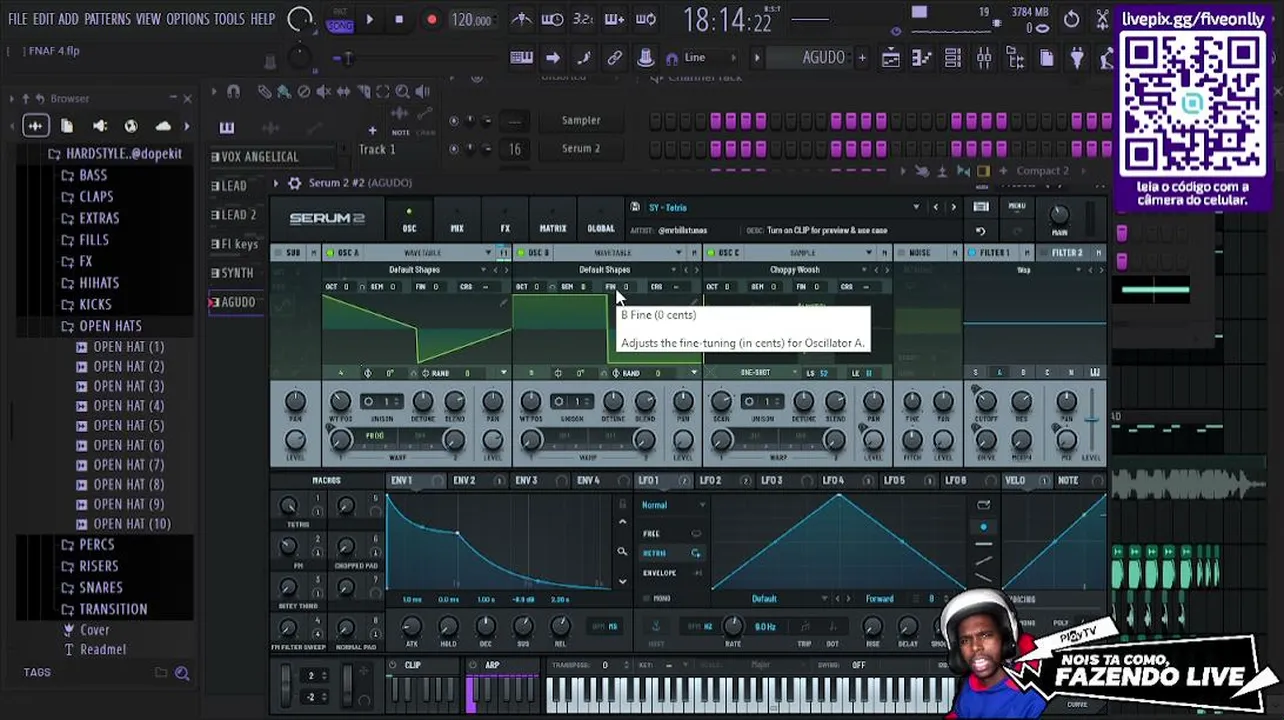Click the Serum 2 channel button

coord(581,149)
